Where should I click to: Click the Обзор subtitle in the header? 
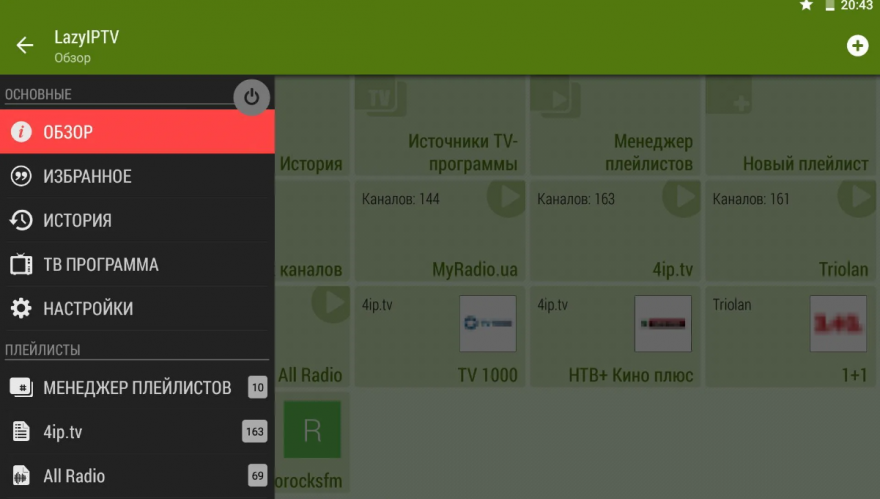click(72, 58)
